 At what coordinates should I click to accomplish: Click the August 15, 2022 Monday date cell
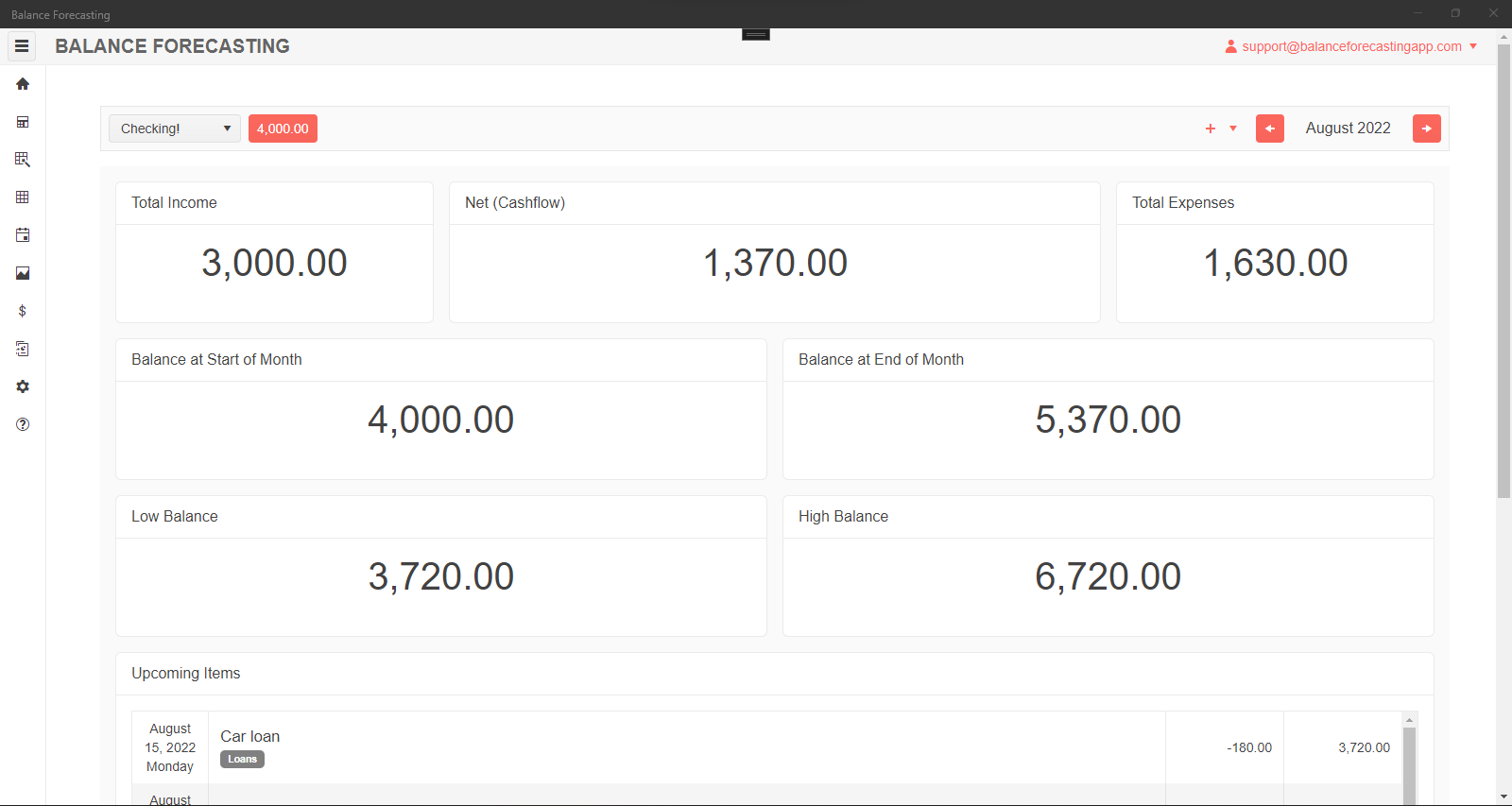[170, 747]
